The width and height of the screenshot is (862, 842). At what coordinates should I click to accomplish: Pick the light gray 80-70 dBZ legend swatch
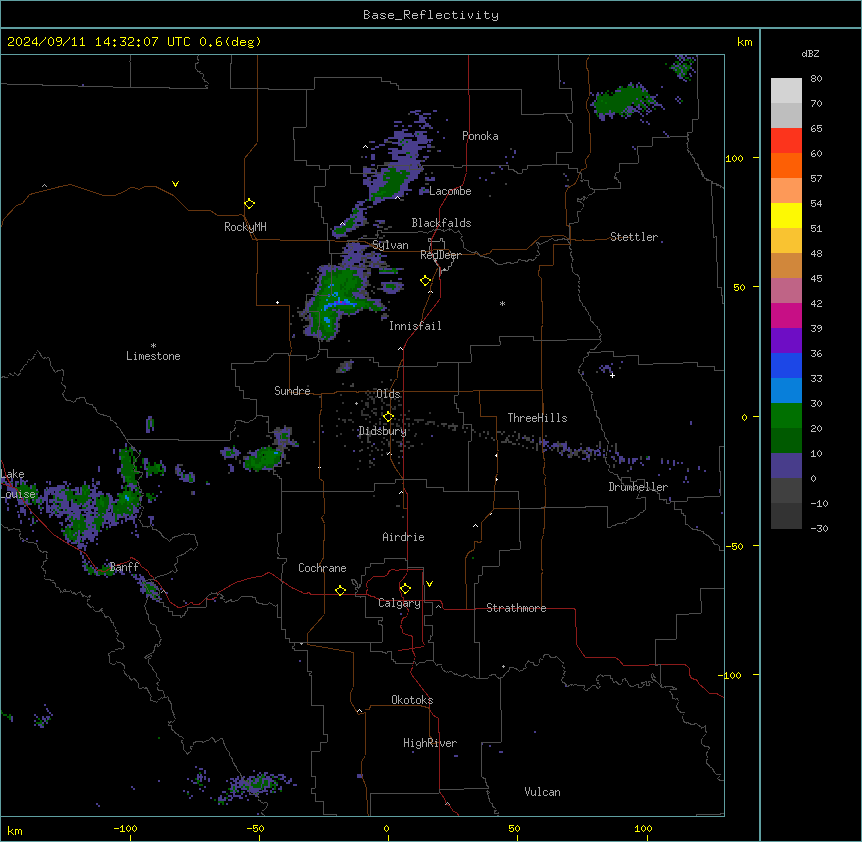786,91
